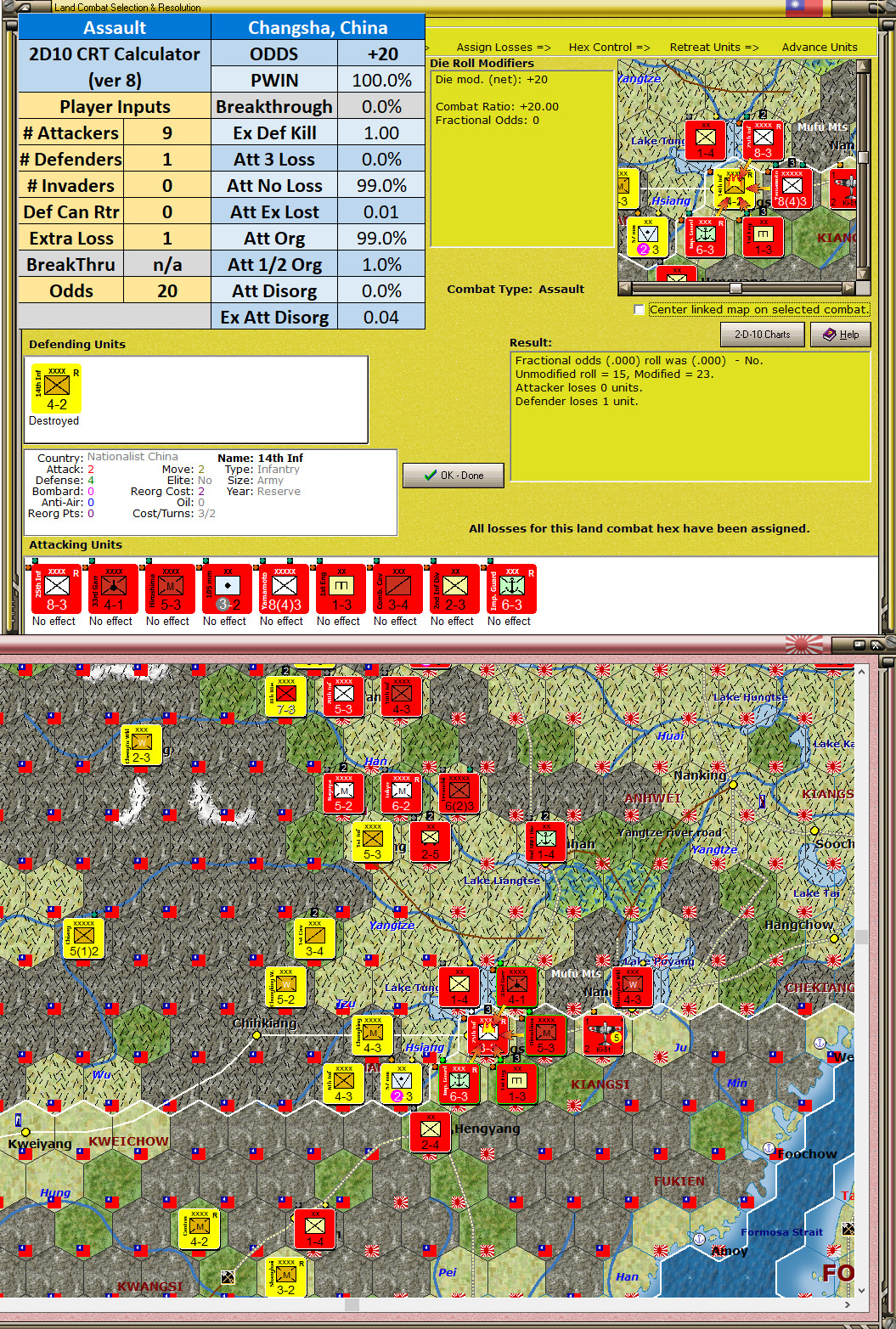Click the 2-4 infantry unit at Hengyang
896x1329 pixels.
point(431,1133)
